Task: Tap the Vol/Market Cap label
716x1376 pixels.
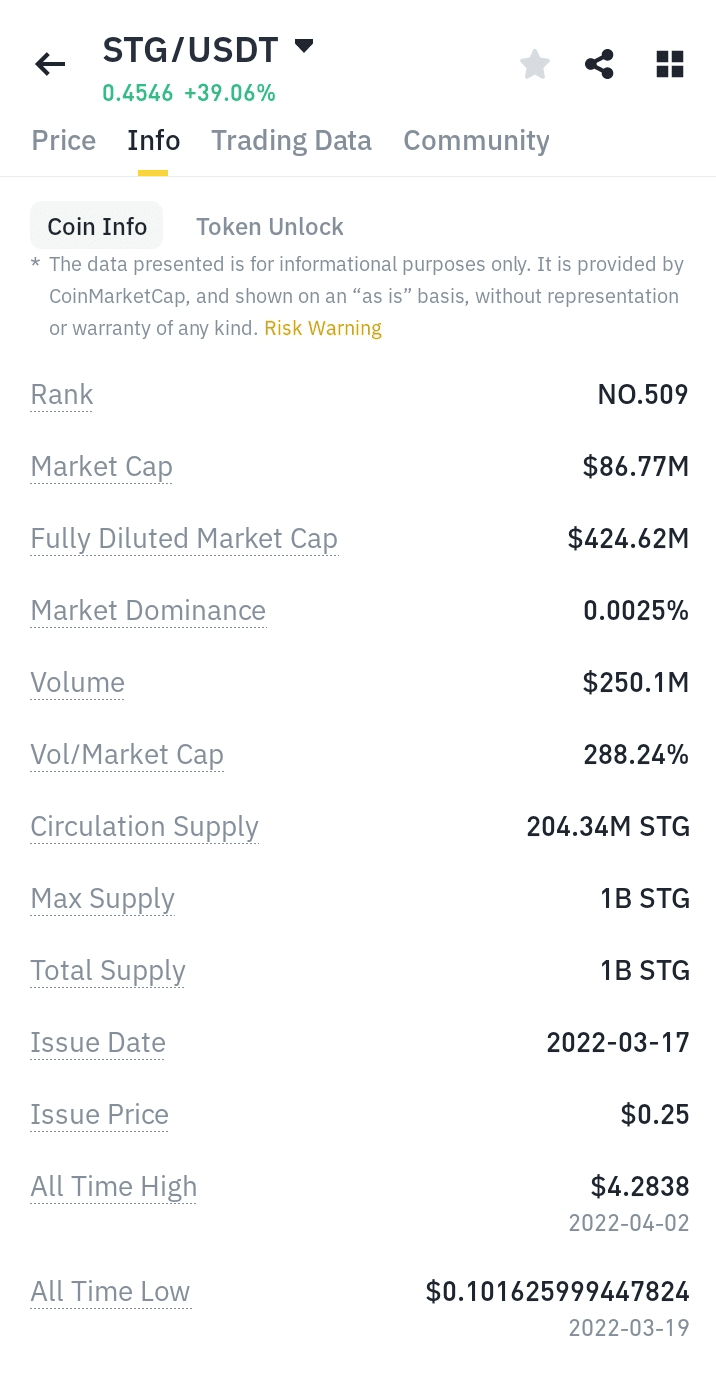Action: (127, 755)
